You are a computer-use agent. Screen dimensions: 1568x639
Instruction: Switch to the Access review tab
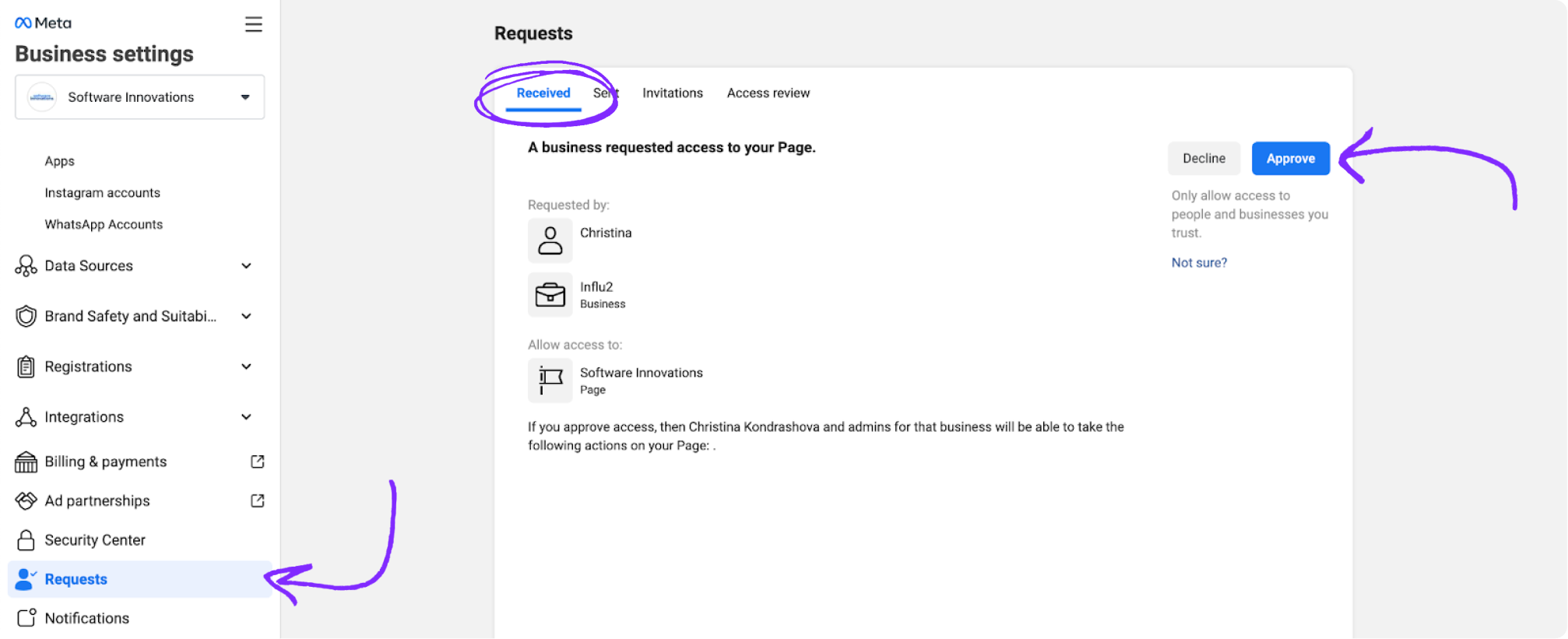(x=768, y=93)
